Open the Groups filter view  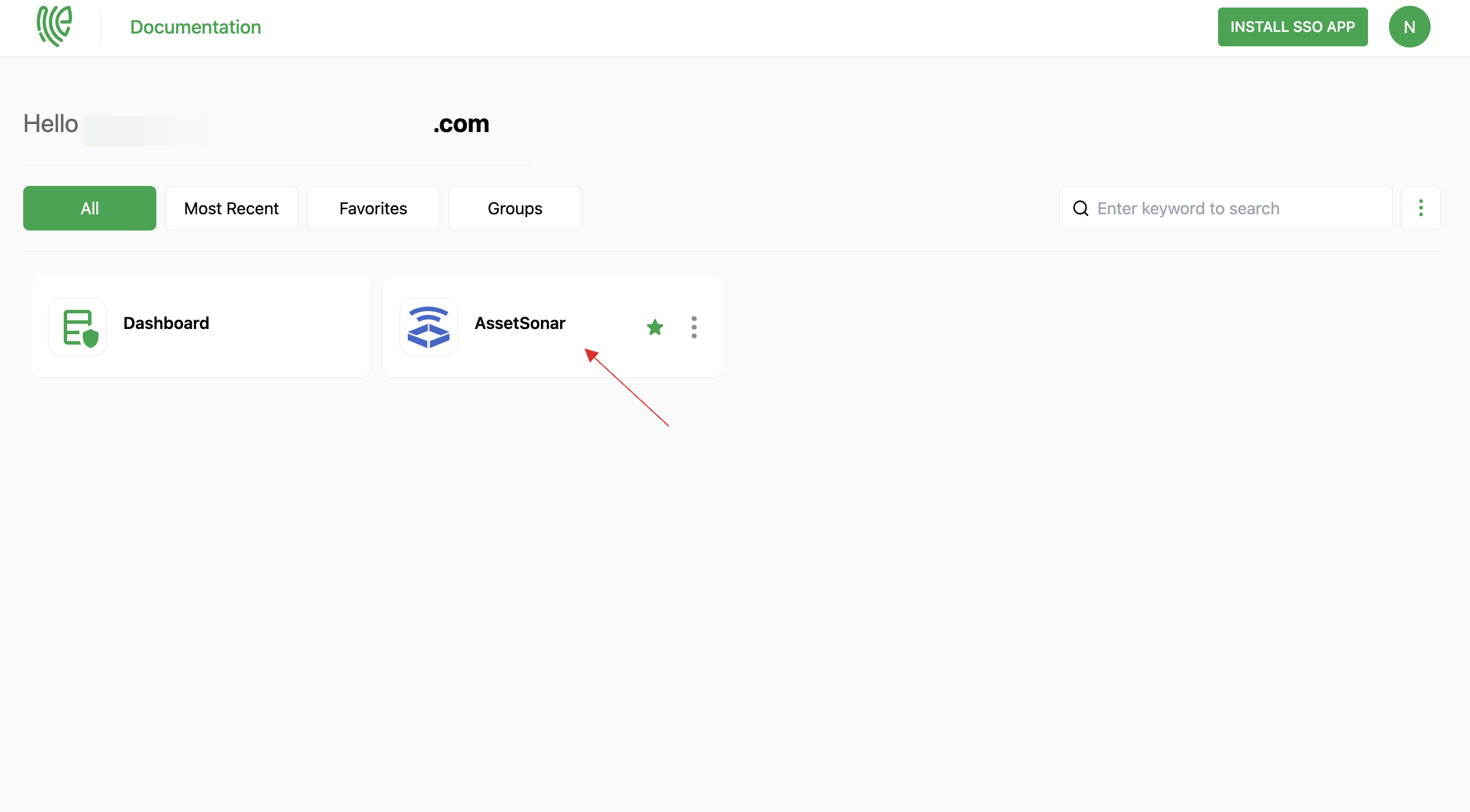pyautogui.click(x=514, y=208)
